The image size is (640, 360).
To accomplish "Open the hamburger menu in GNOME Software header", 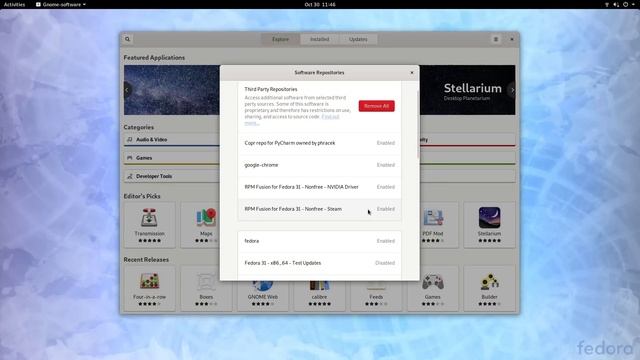I will (496, 39).
